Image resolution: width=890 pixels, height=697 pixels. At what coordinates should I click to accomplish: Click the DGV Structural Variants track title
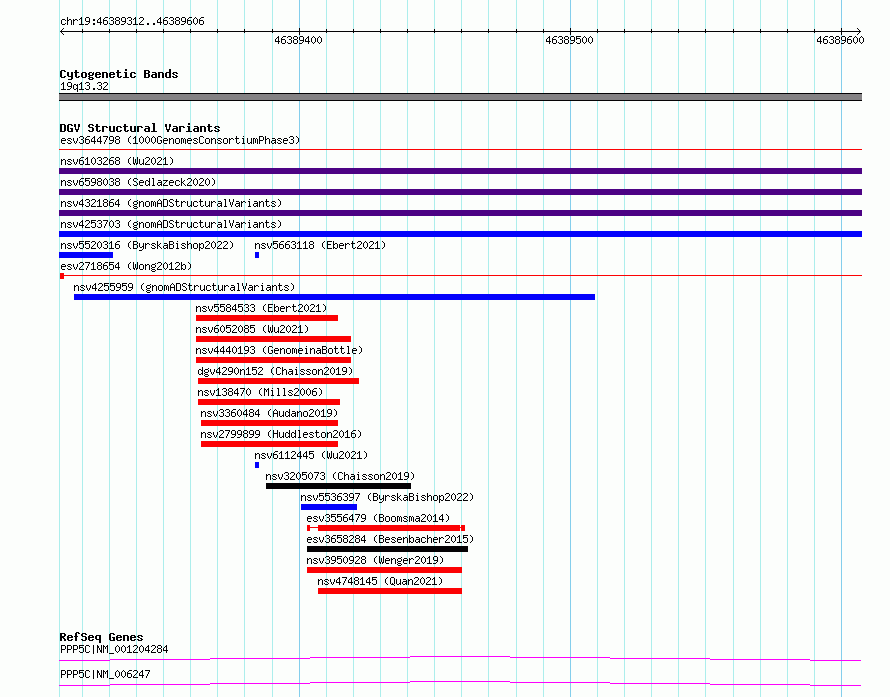pos(140,128)
